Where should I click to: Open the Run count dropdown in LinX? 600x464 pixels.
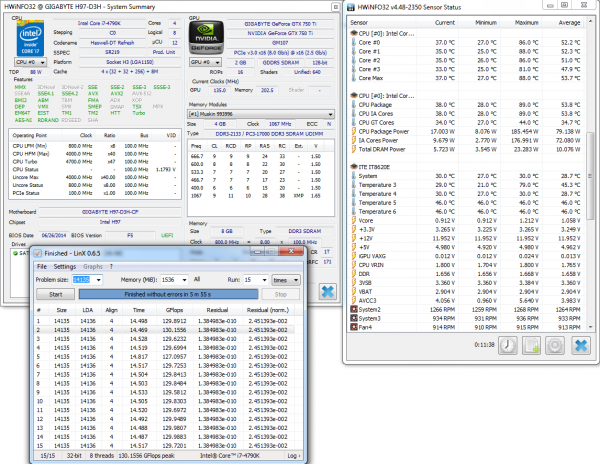pos(264,280)
